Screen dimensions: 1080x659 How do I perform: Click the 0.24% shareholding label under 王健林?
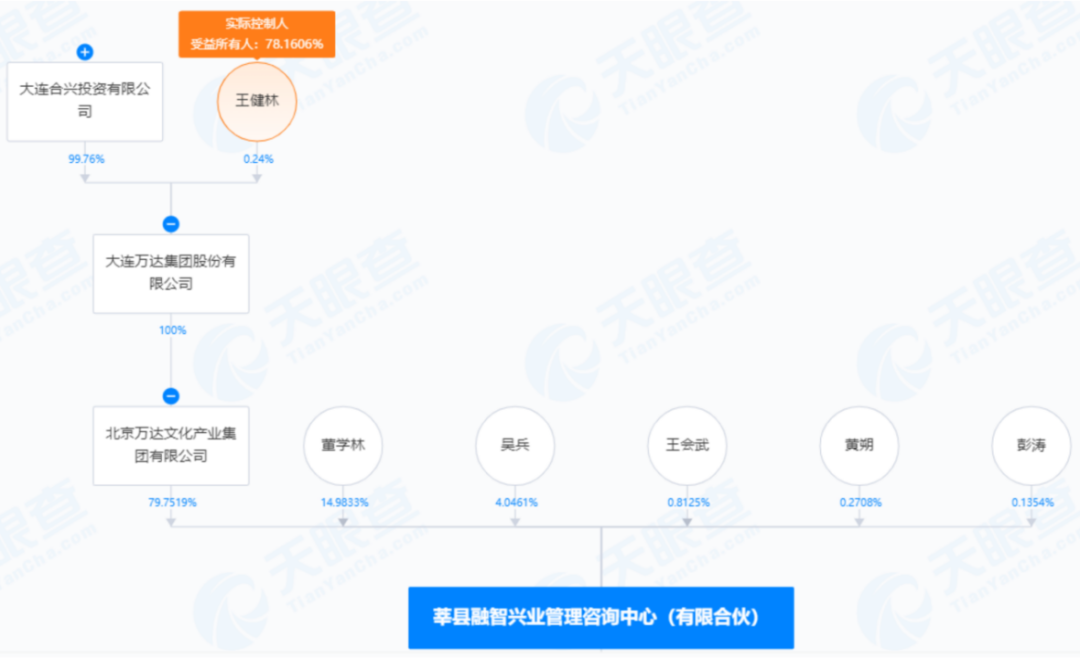click(x=257, y=159)
